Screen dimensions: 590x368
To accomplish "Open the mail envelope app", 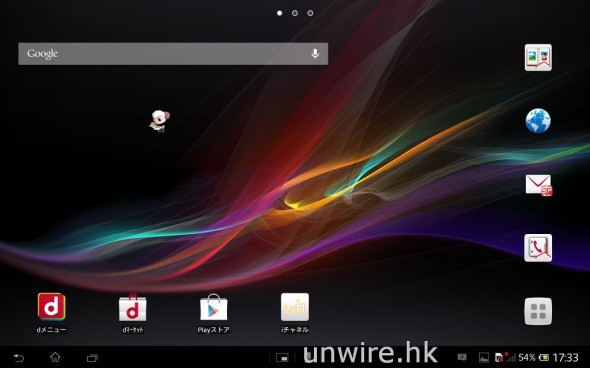I will (x=539, y=185).
